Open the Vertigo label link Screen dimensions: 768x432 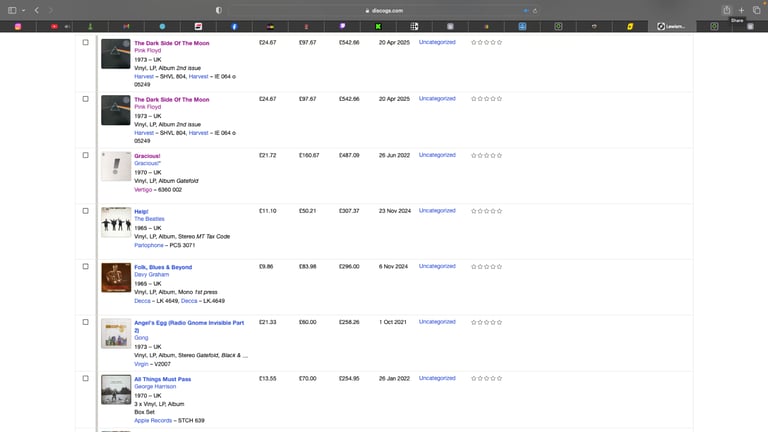click(x=143, y=190)
